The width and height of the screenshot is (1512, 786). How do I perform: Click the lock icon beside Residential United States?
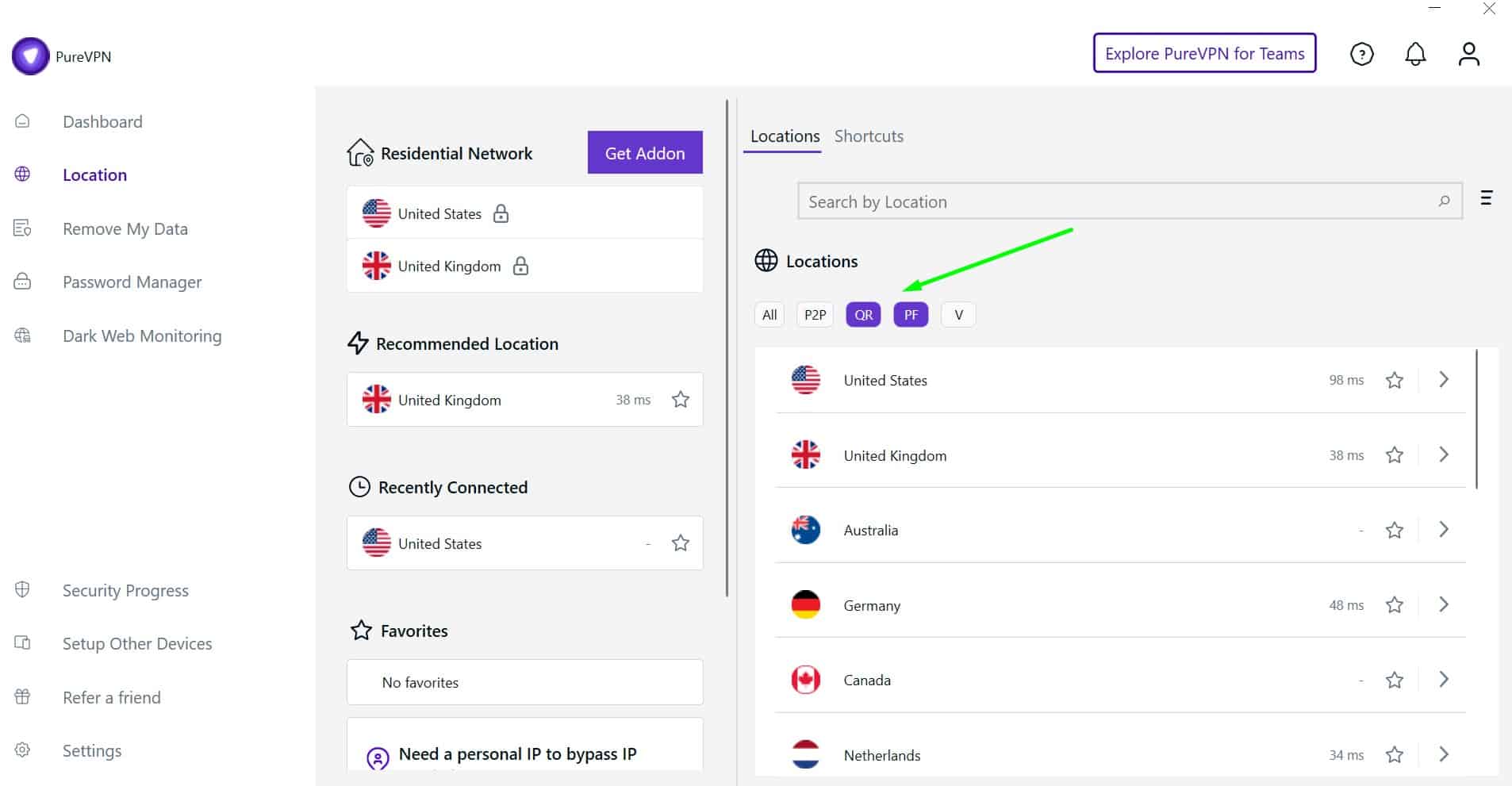point(501,213)
